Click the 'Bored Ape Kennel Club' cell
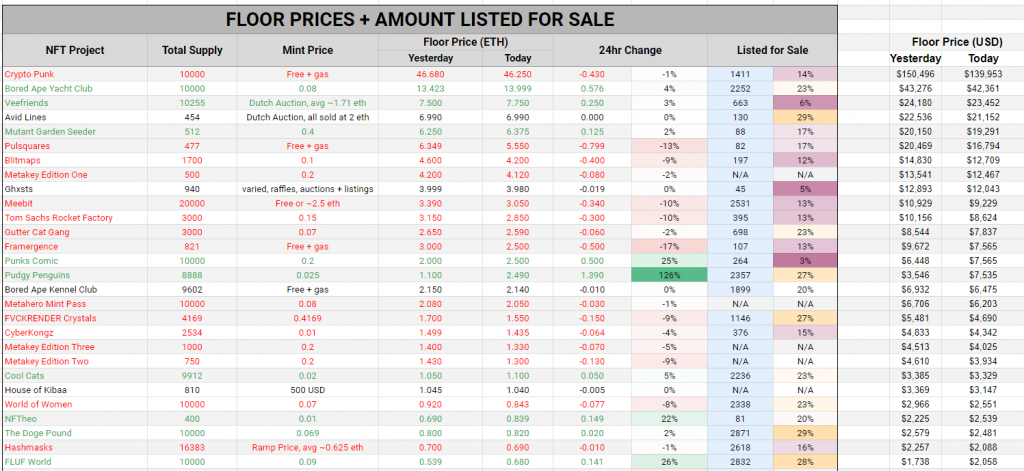This screenshot has height=471, width=1024. pos(75,290)
